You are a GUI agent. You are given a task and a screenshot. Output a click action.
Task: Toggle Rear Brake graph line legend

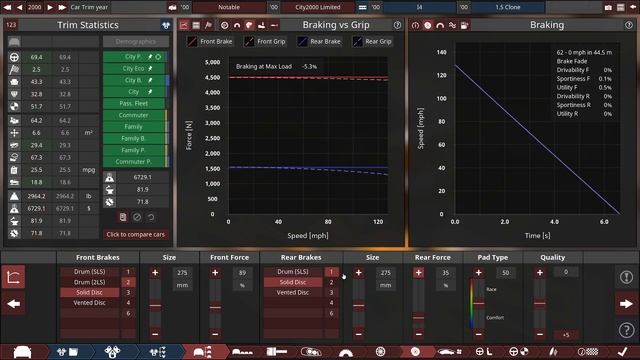[x=319, y=41]
